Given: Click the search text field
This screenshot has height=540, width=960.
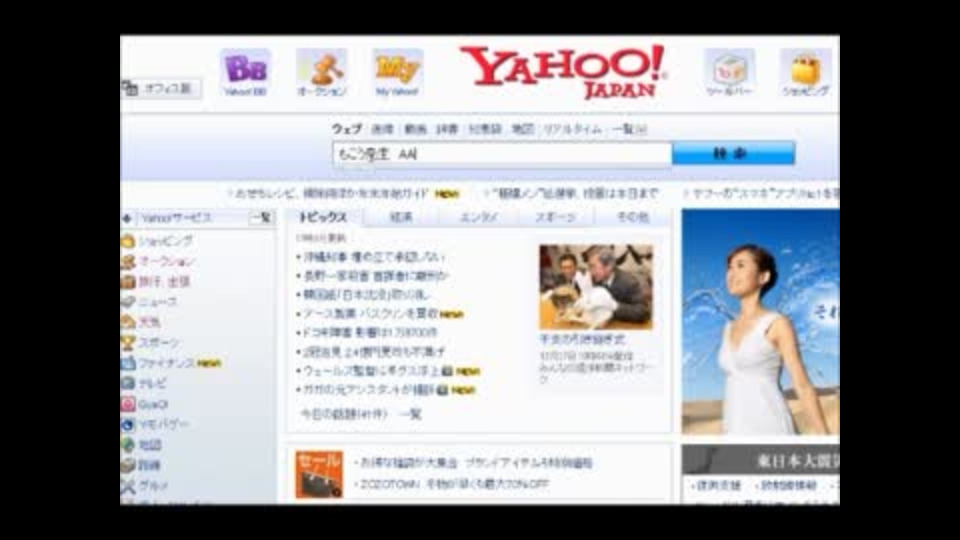Looking at the screenshot, I should (502, 154).
